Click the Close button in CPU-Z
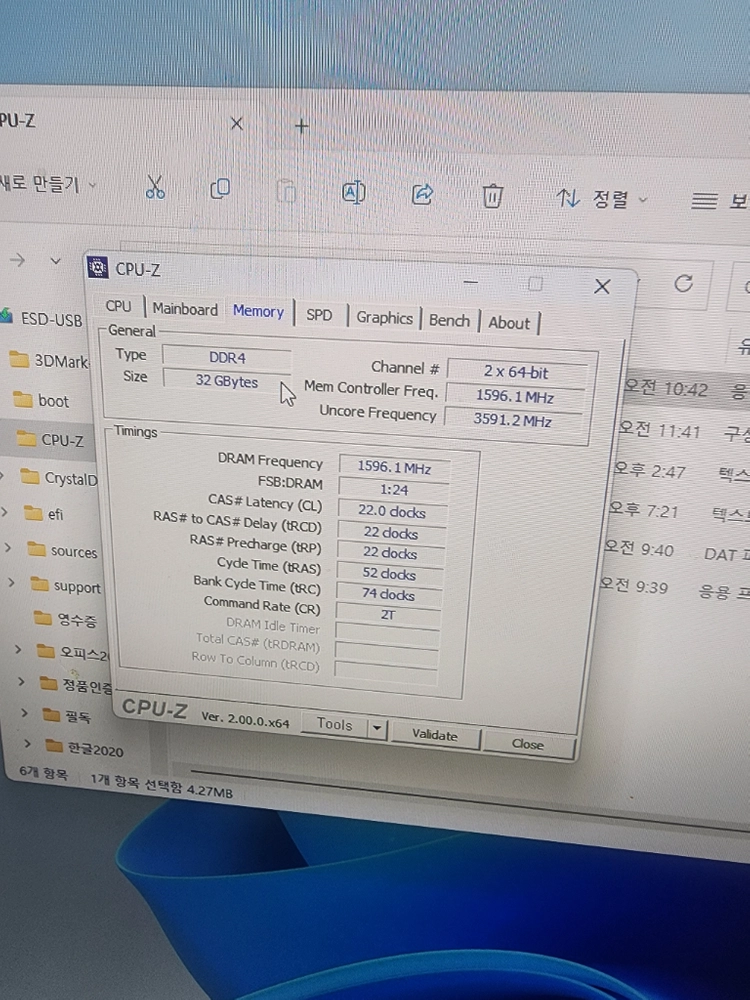This screenshot has width=750, height=1000. pyautogui.click(x=527, y=744)
